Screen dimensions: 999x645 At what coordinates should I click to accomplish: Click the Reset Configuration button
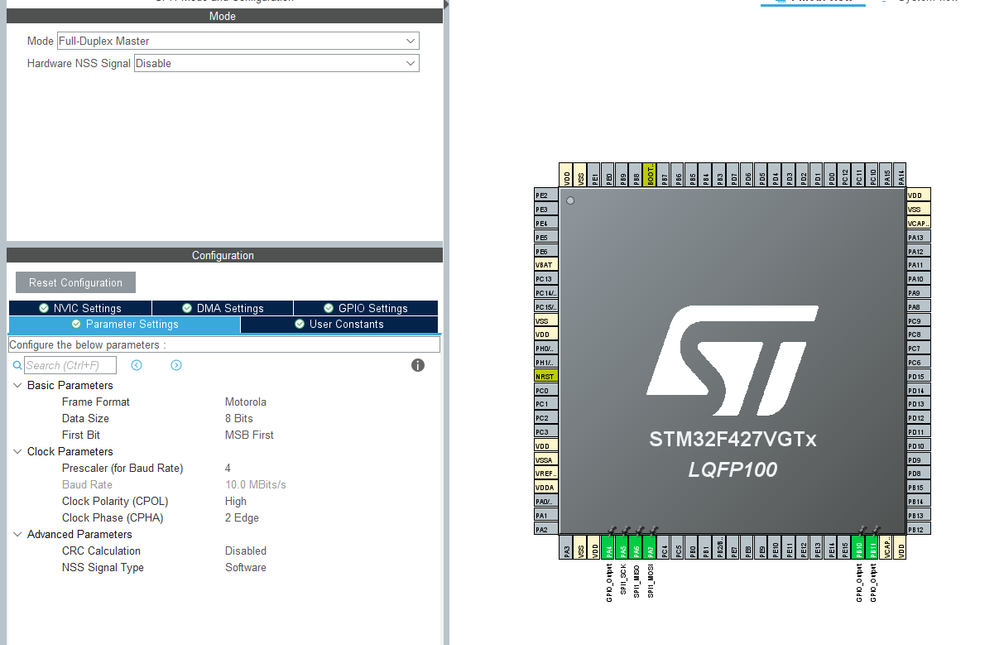tap(76, 282)
